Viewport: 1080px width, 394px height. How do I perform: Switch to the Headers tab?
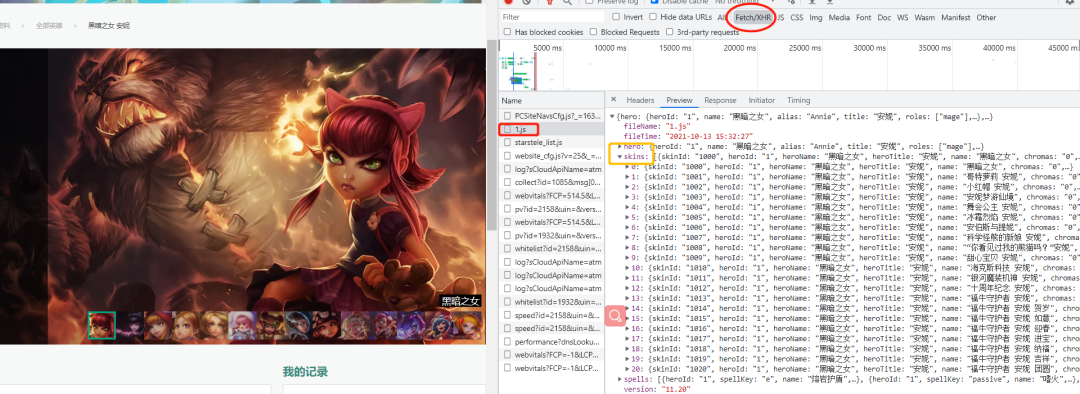point(640,100)
